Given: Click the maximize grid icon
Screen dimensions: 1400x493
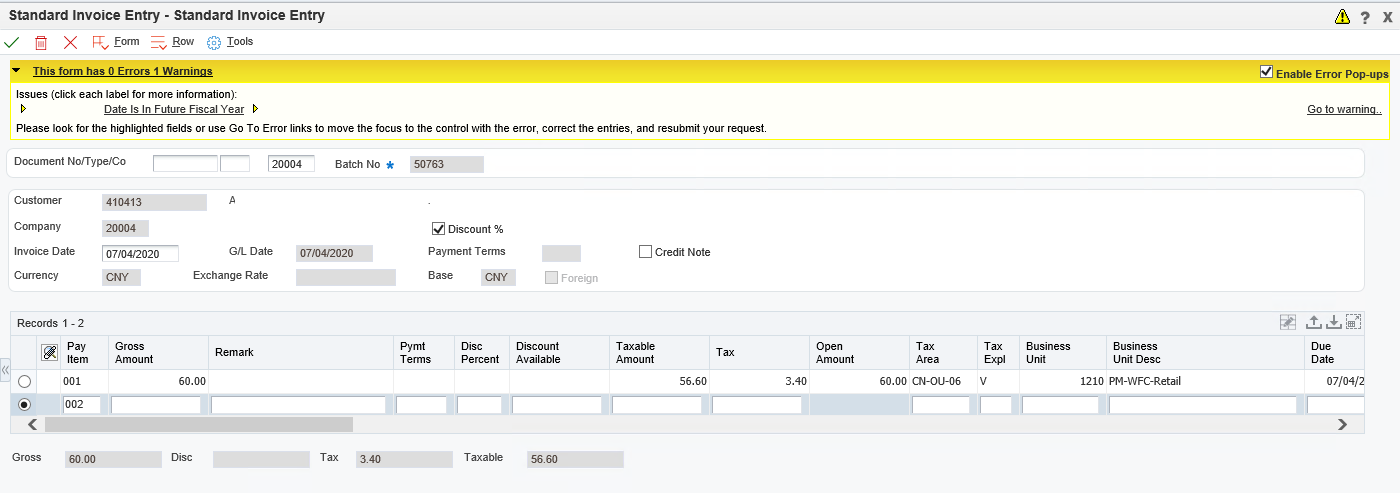Looking at the screenshot, I should click(x=1353, y=322).
